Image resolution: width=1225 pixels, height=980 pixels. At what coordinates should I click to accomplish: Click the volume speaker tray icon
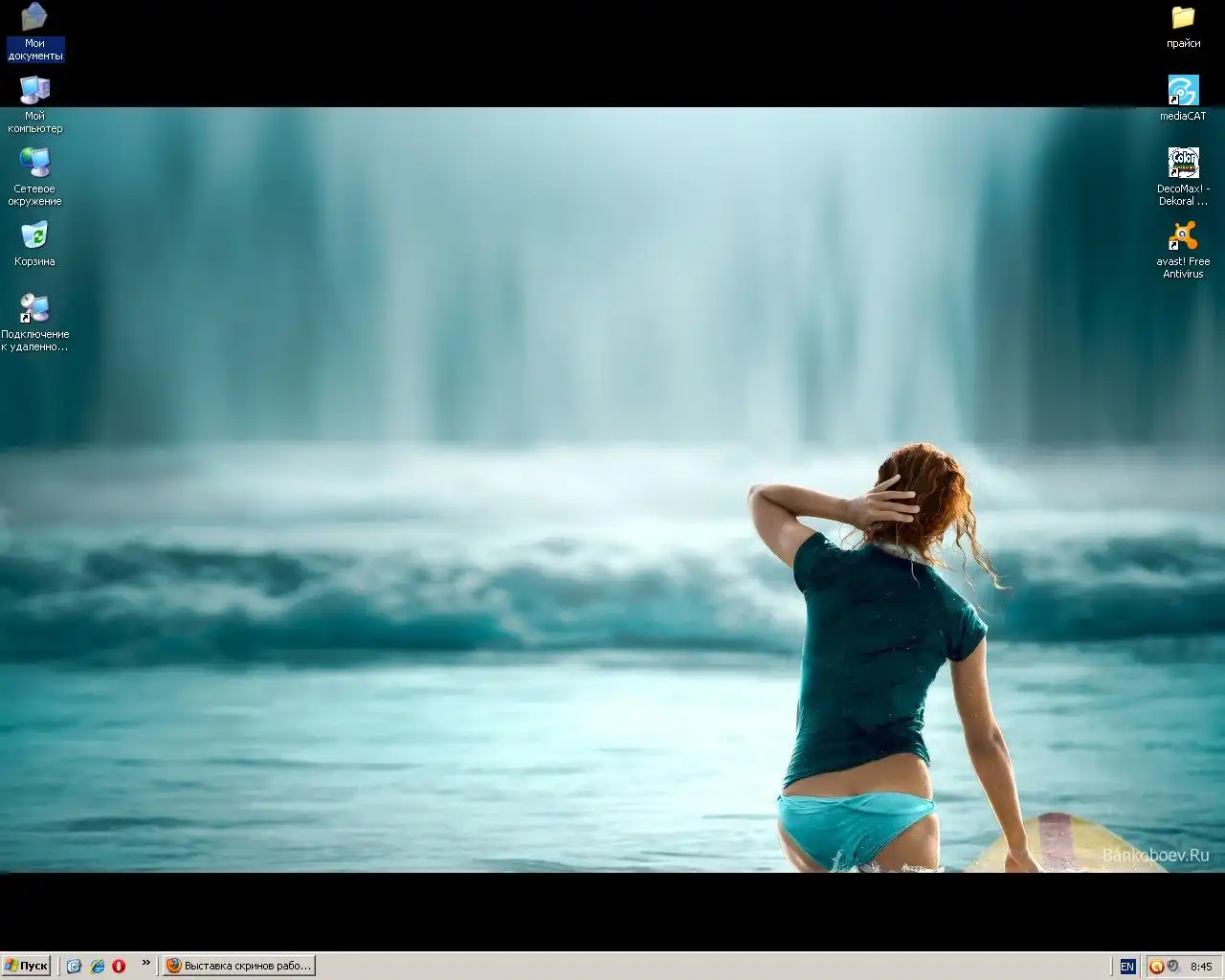click(x=1172, y=967)
